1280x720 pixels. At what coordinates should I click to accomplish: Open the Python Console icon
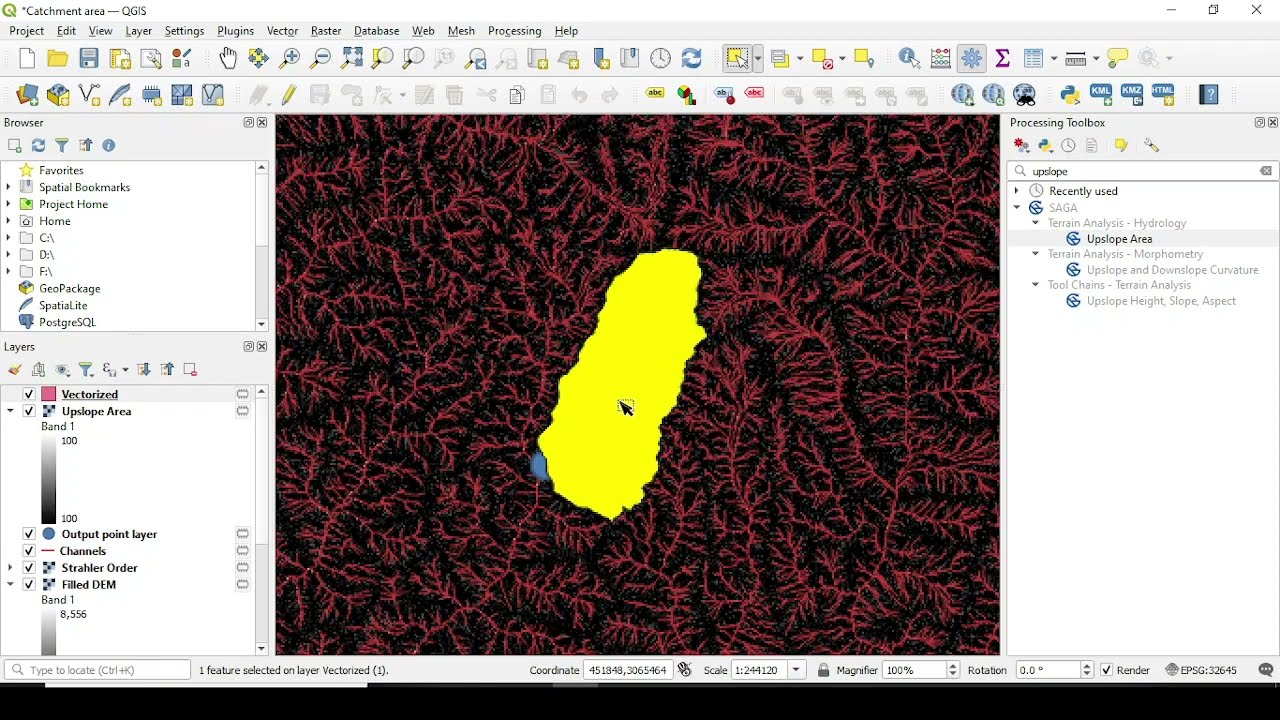[1071, 95]
